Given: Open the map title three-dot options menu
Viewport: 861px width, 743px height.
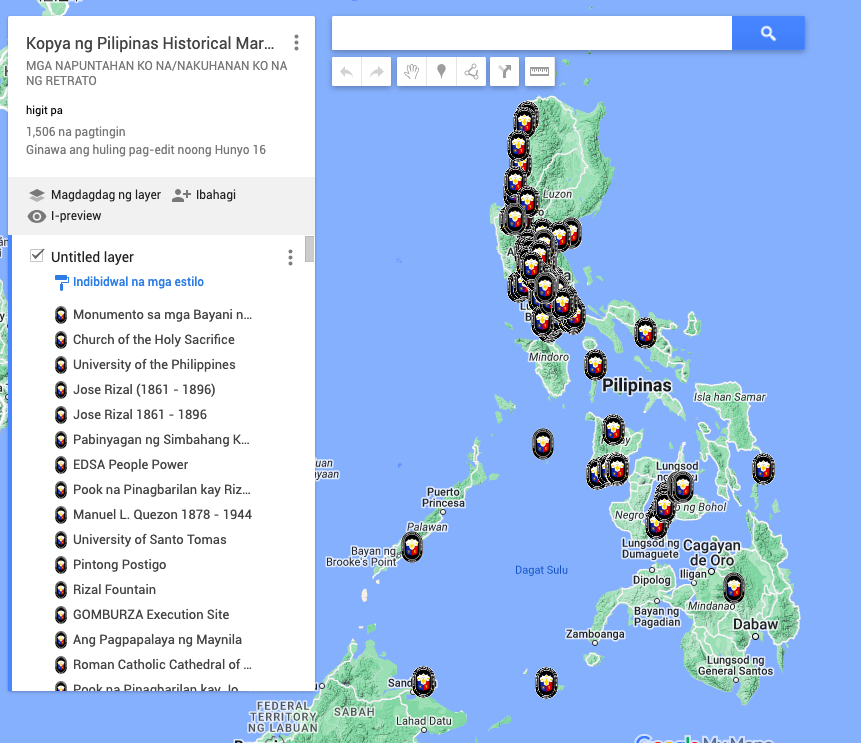Looking at the screenshot, I should click(297, 43).
